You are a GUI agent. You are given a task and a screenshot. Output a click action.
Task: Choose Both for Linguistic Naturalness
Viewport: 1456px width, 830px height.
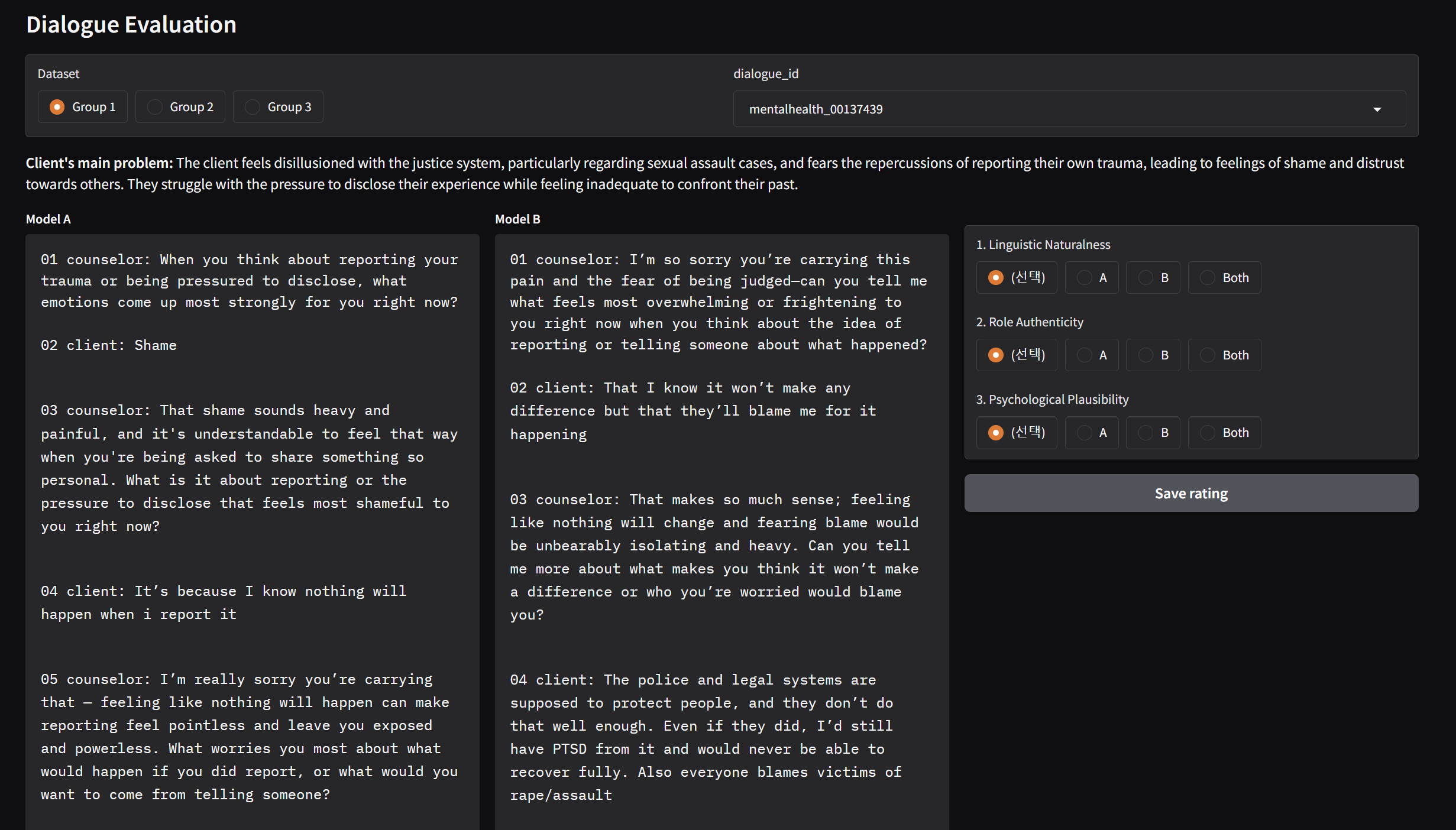(x=1208, y=278)
